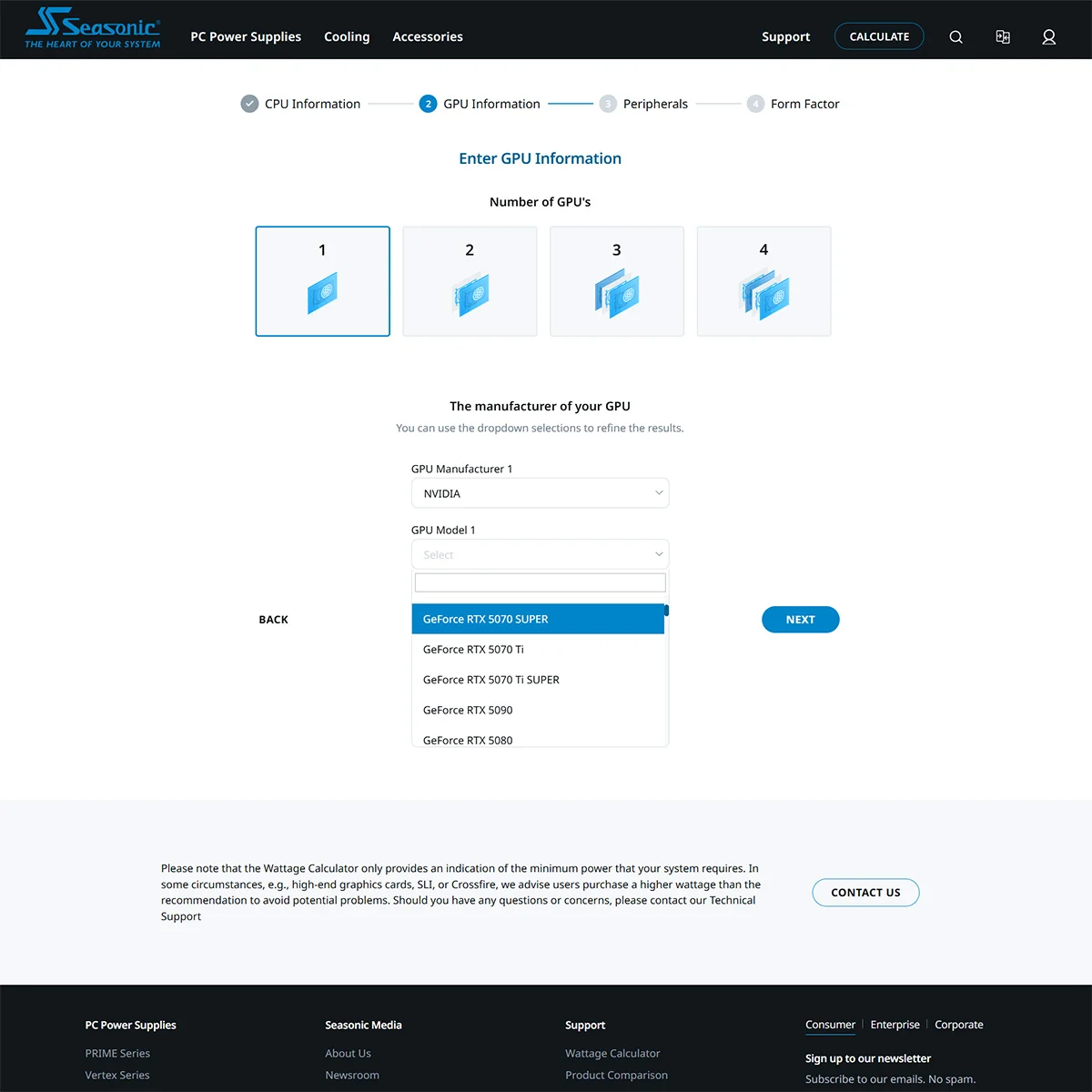Click the GPU Information step number badge
The width and height of the screenshot is (1092, 1092).
pyautogui.click(x=429, y=103)
